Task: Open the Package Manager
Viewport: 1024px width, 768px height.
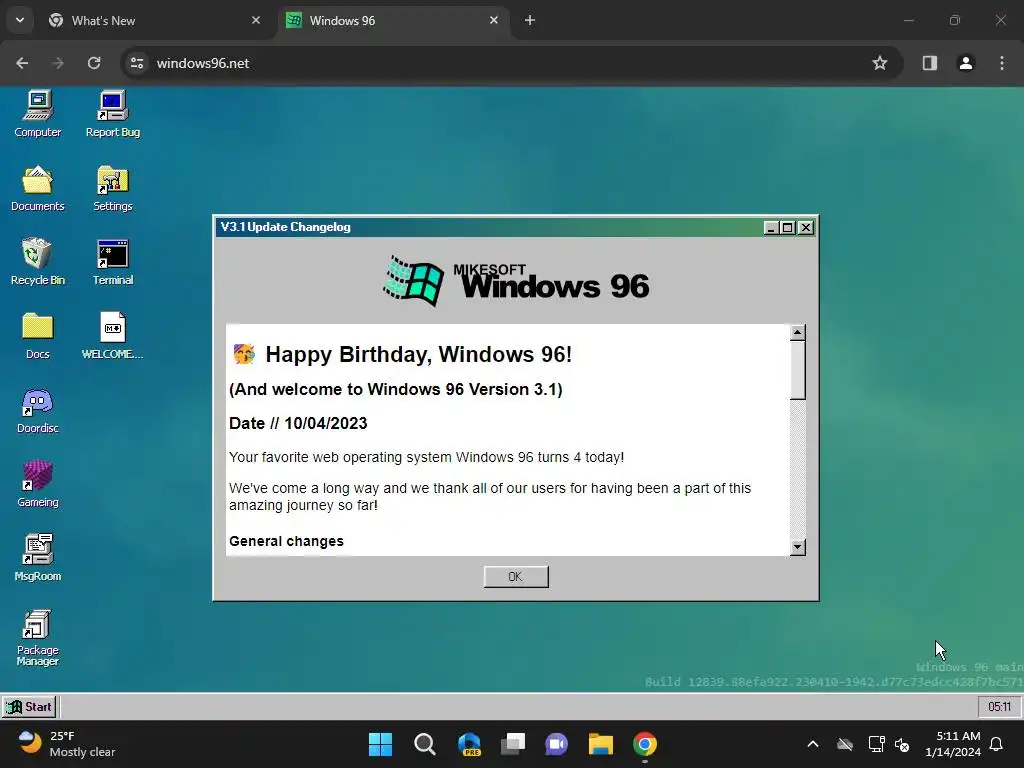Action: (x=37, y=637)
